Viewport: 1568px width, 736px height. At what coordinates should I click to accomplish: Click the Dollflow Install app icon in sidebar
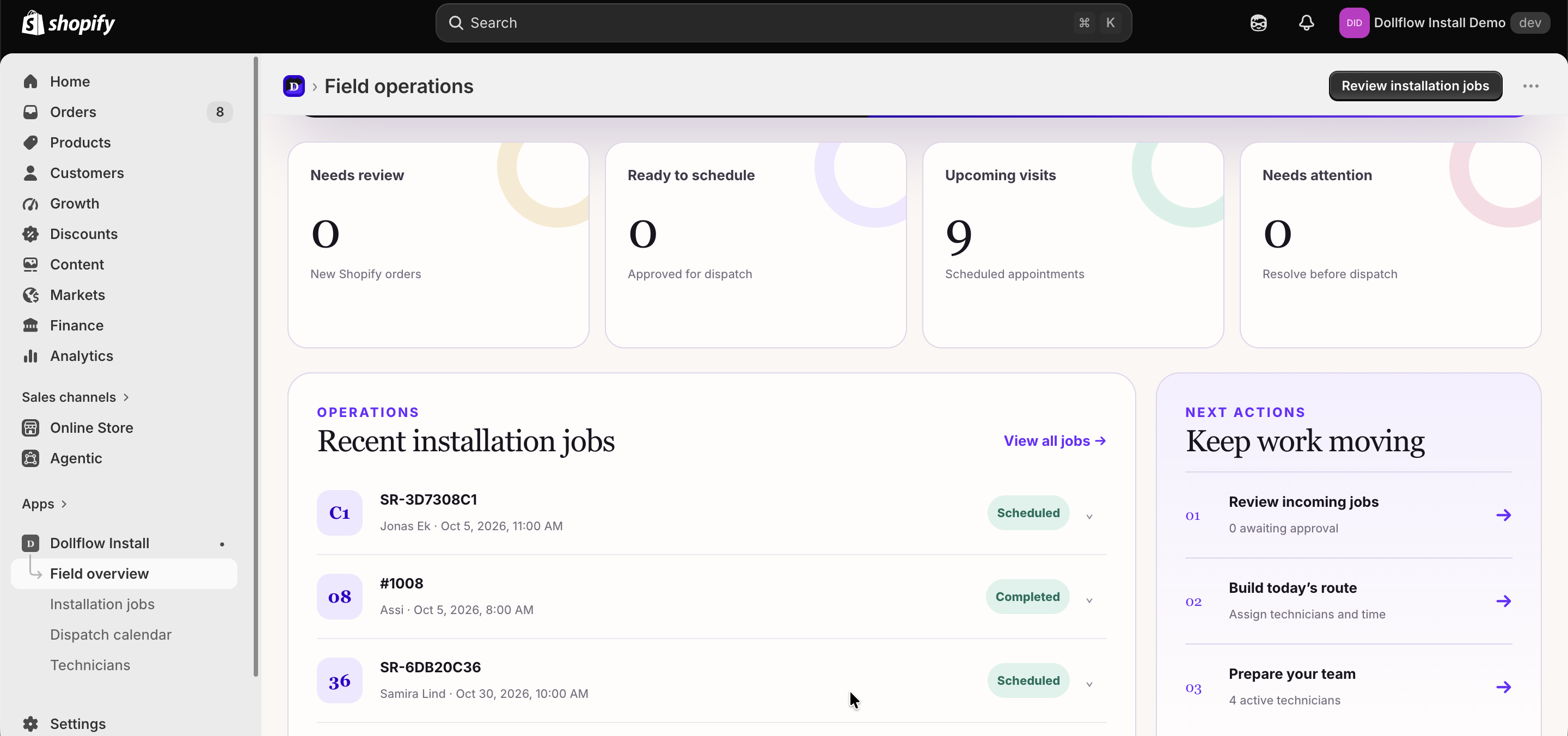click(x=30, y=543)
